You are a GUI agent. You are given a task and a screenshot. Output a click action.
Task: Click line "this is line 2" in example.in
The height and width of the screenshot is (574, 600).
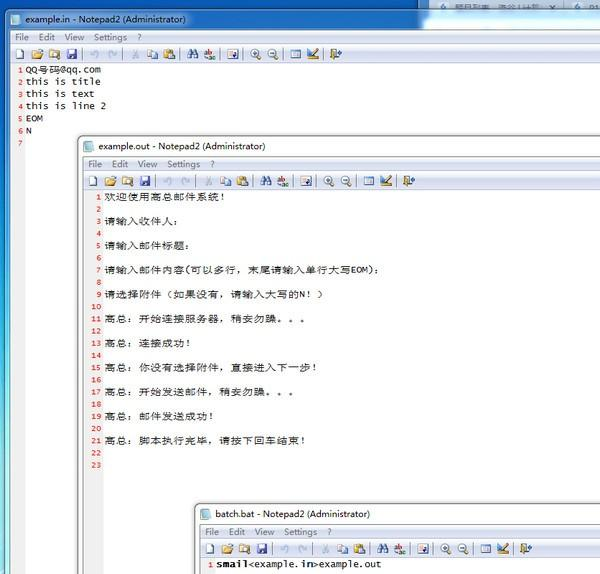65,106
